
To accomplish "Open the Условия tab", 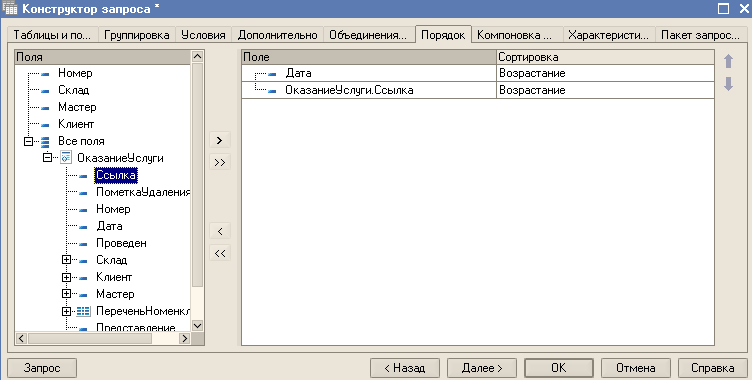I will pos(203,35).
